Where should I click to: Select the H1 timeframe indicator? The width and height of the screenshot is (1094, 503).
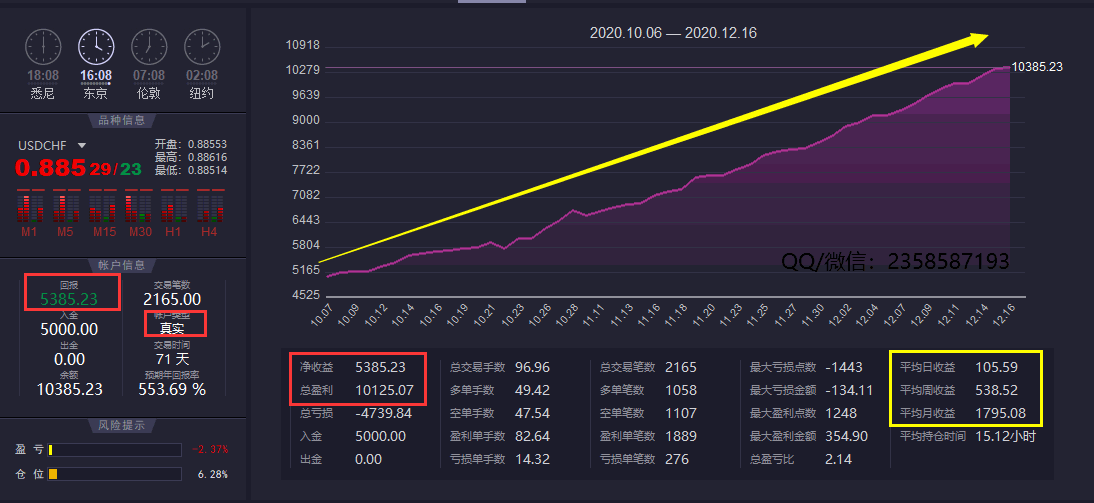coord(174,211)
